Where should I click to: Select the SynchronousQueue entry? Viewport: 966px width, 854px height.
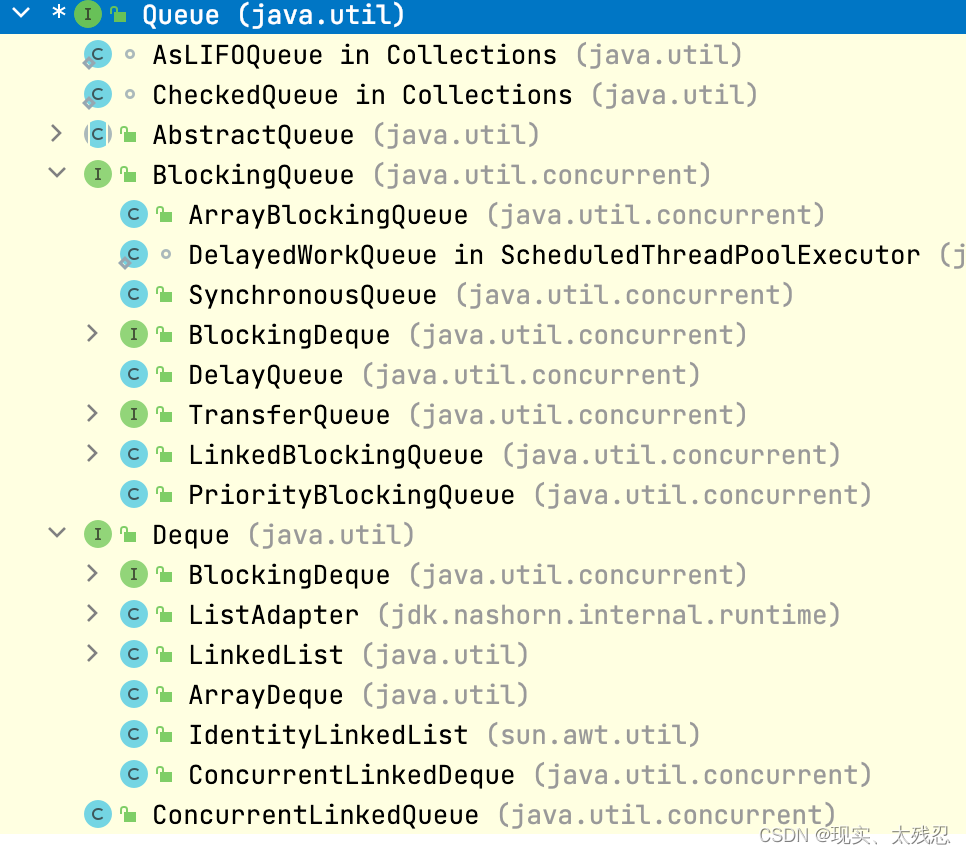pos(490,295)
